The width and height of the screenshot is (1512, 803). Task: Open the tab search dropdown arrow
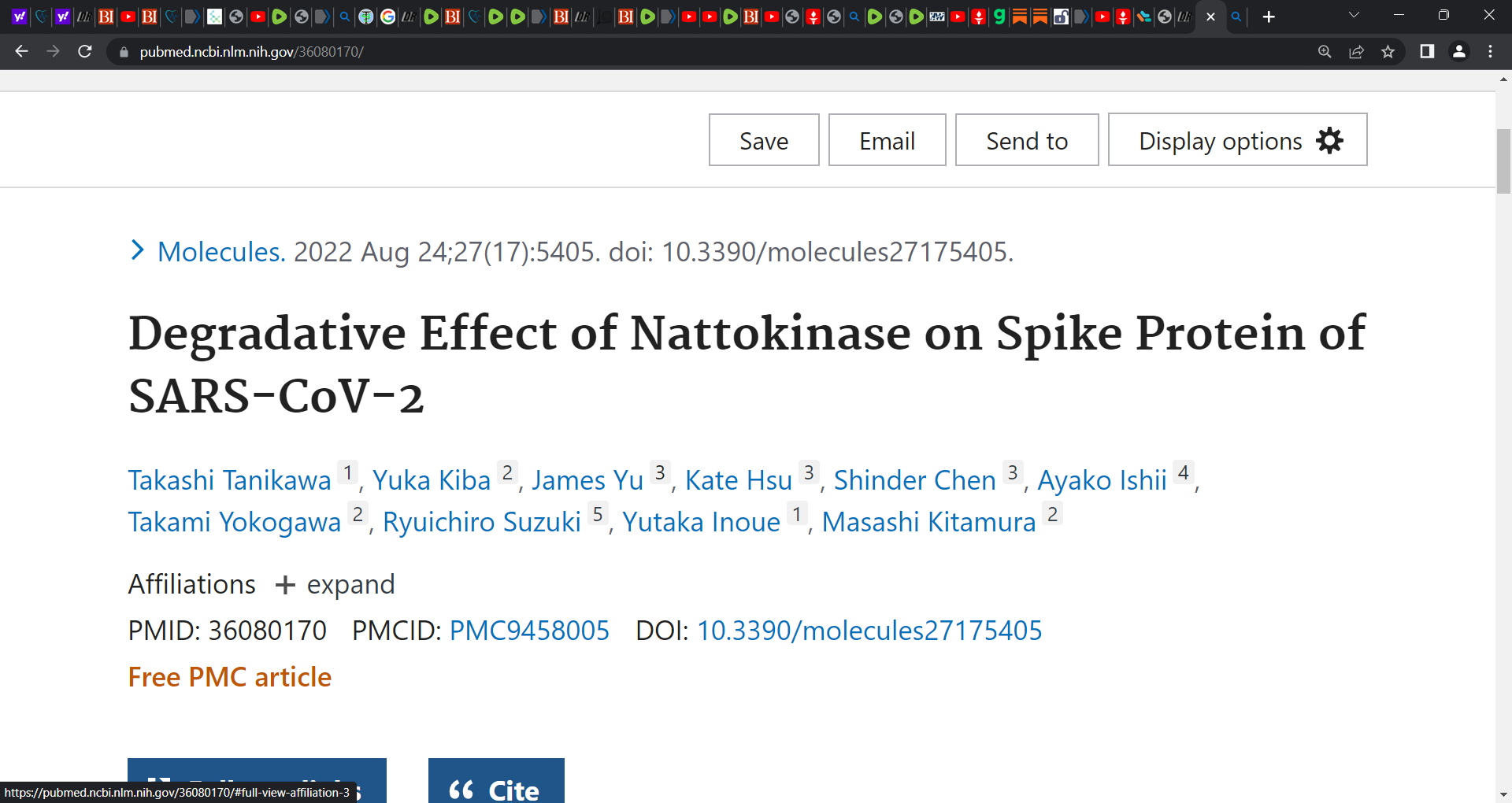pyautogui.click(x=1354, y=15)
